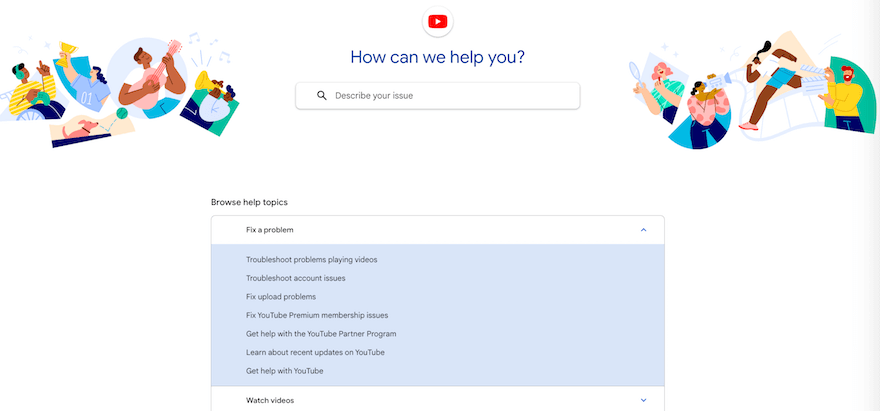
Task: Click the YouTube logo icon
Action: pyautogui.click(x=437, y=22)
